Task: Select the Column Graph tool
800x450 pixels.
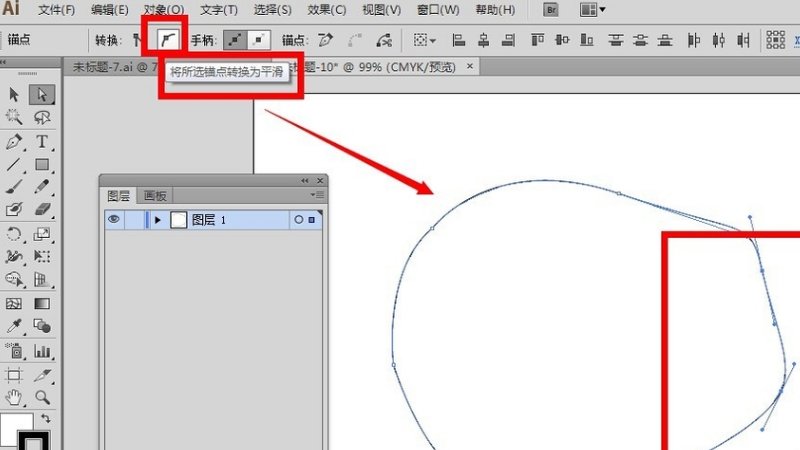Action: 42,351
